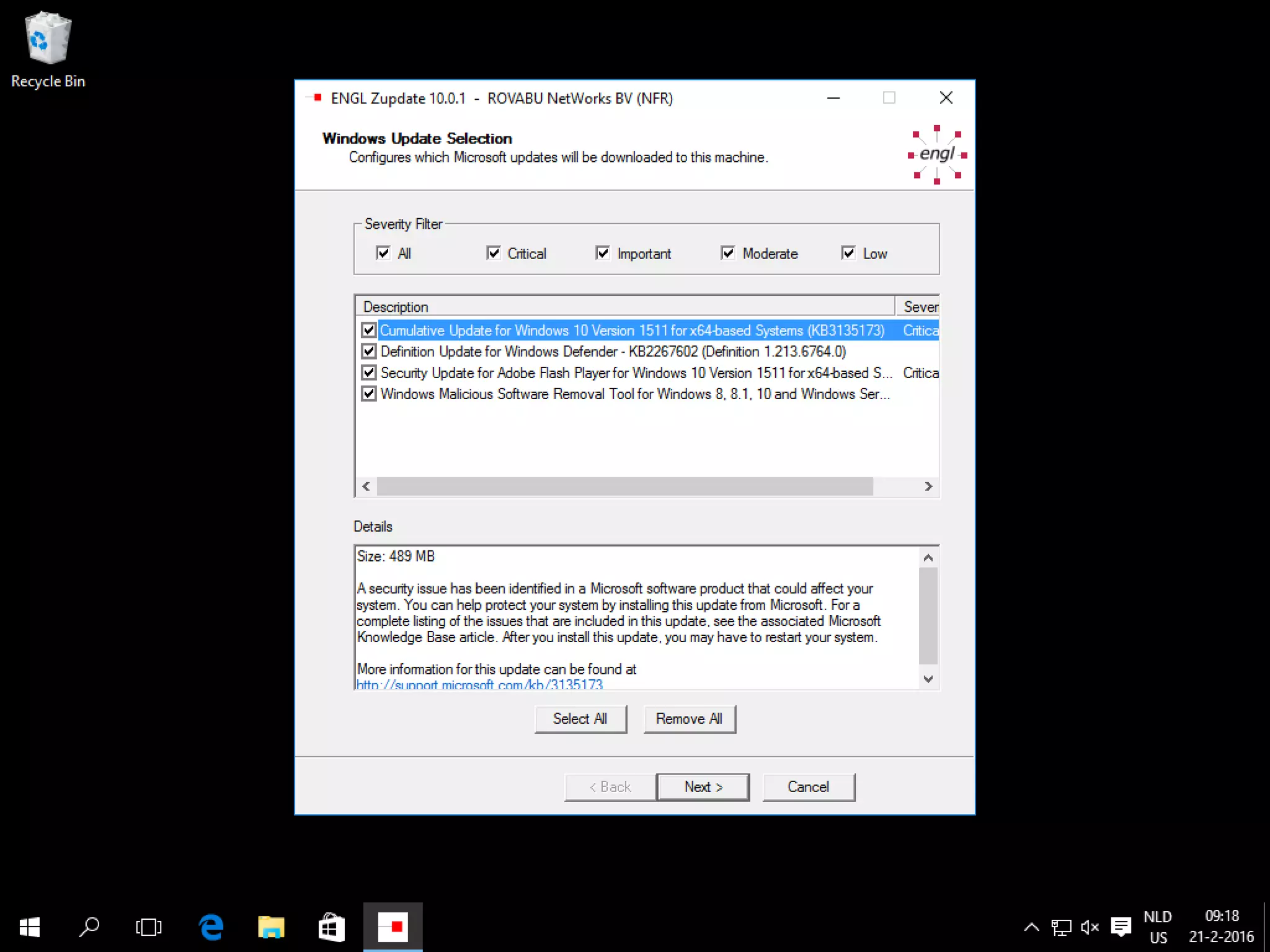Uncheck the Malicious Software Removal Tool checkbox
1270x952 pixels.
click(369, 394)
